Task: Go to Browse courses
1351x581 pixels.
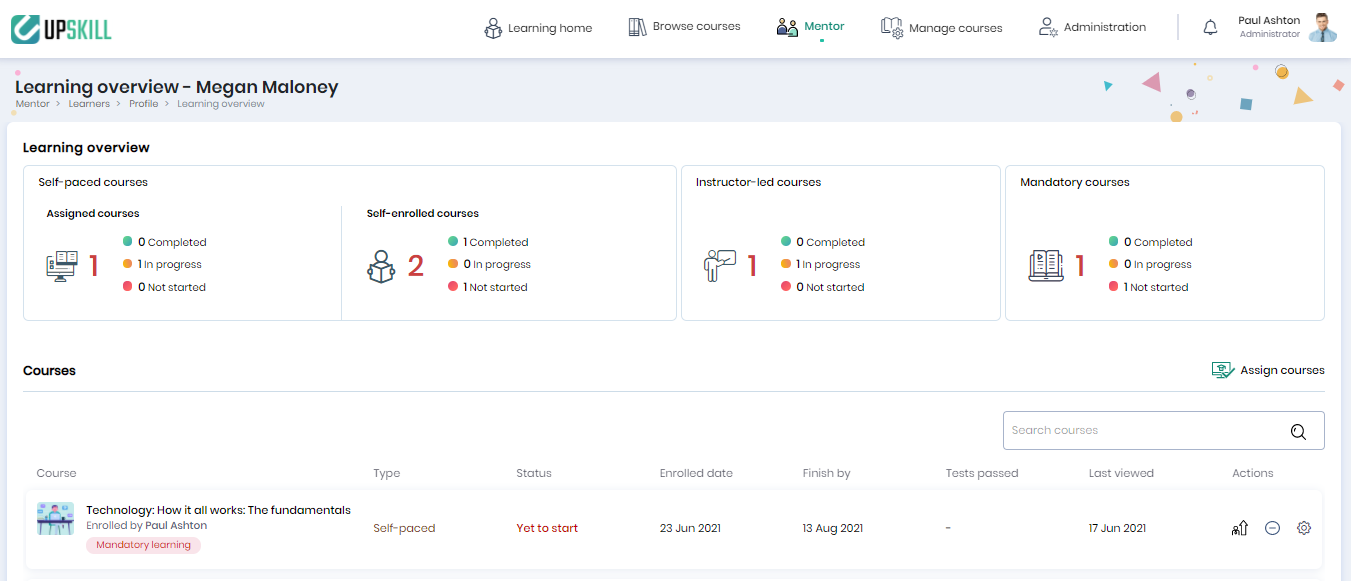Action: point(684,27)
